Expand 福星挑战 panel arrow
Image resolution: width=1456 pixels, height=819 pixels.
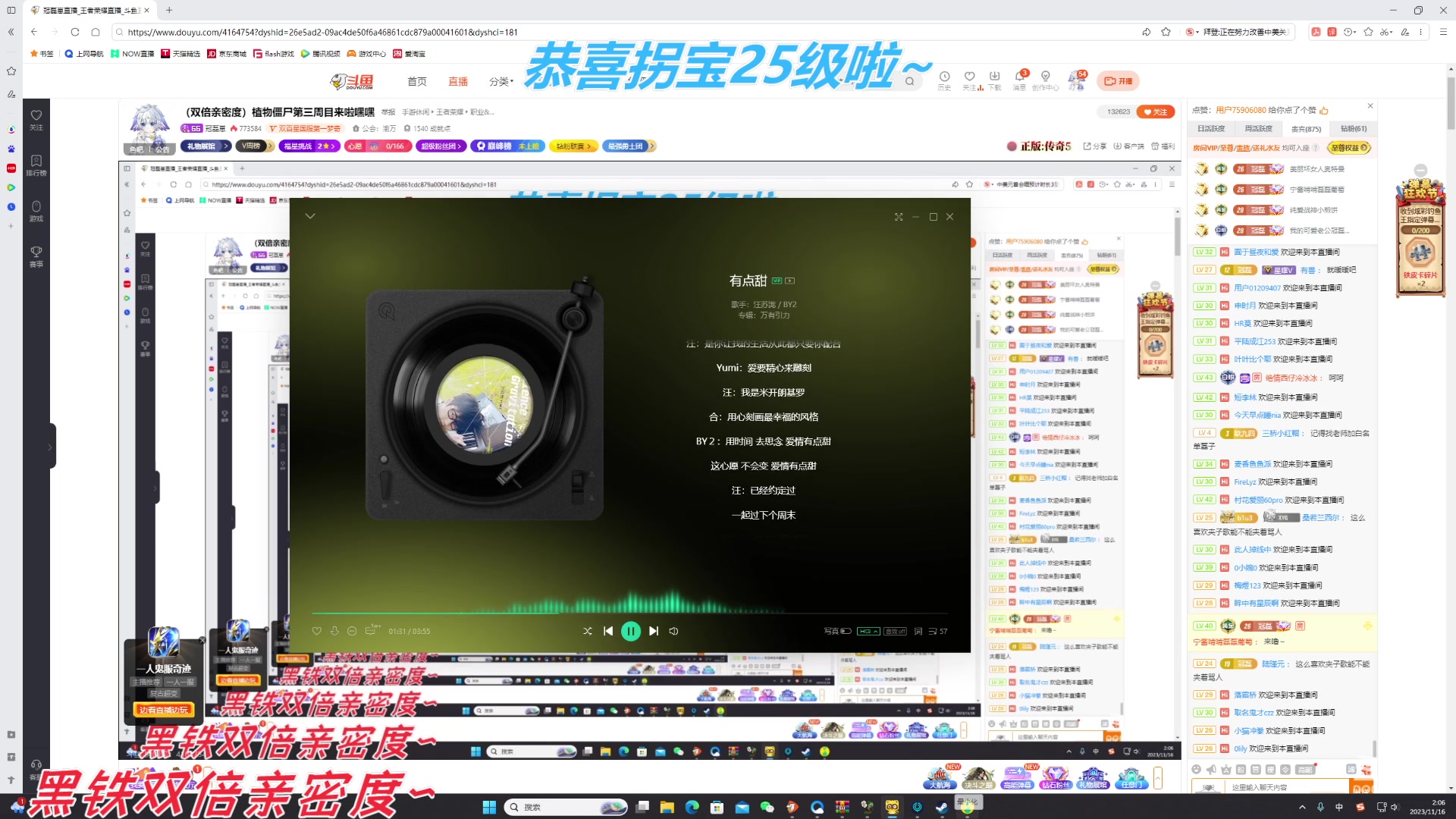[x=333, y=146]
